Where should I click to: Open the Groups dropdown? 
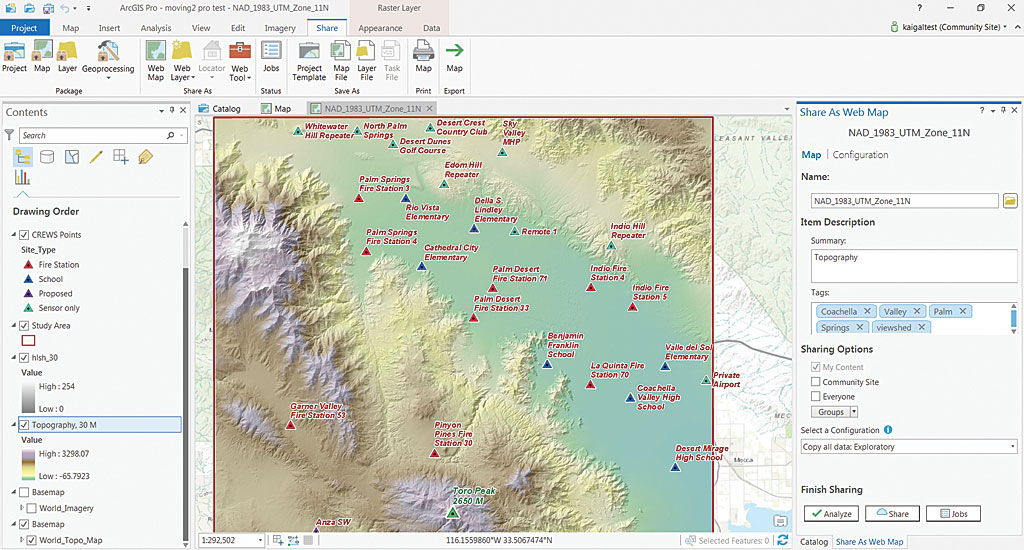[835, 412]
